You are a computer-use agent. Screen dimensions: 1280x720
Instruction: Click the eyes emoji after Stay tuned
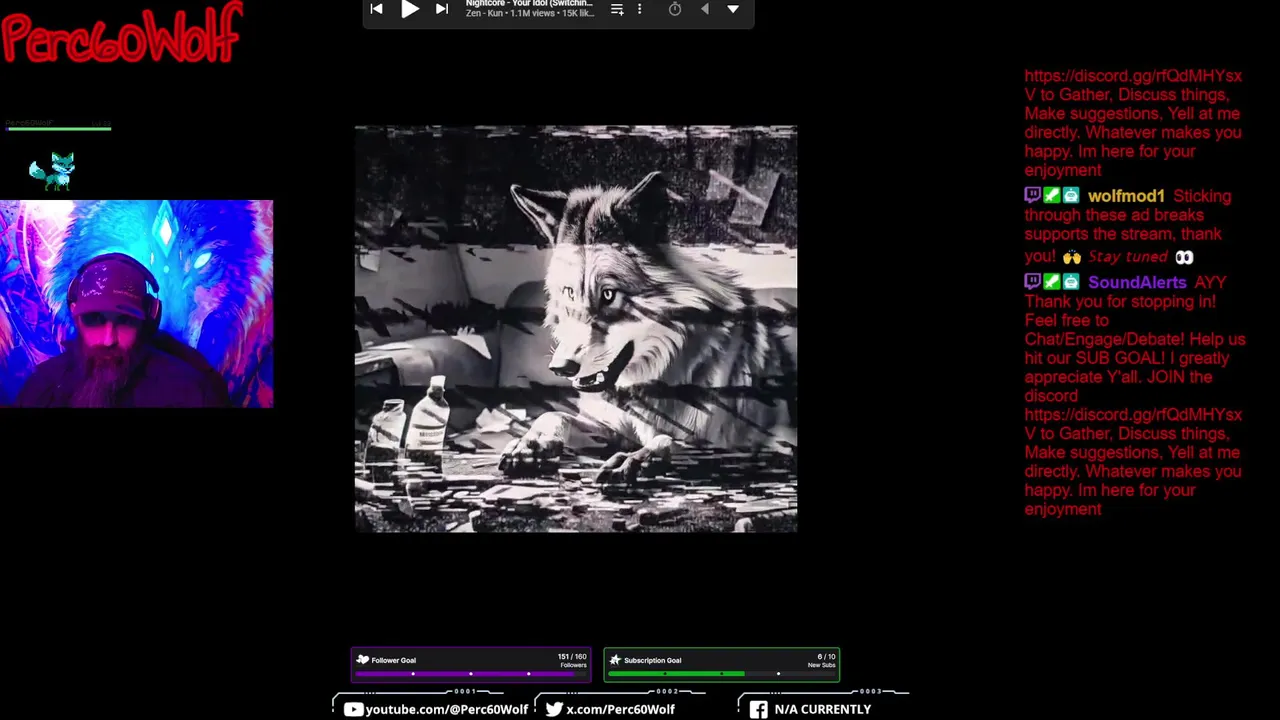coord(1184,257)
